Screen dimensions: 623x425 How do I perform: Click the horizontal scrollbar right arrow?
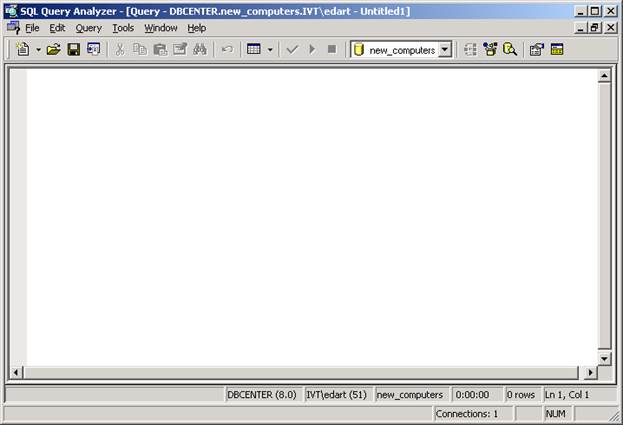pyautogui.click(x=590, y=373)
